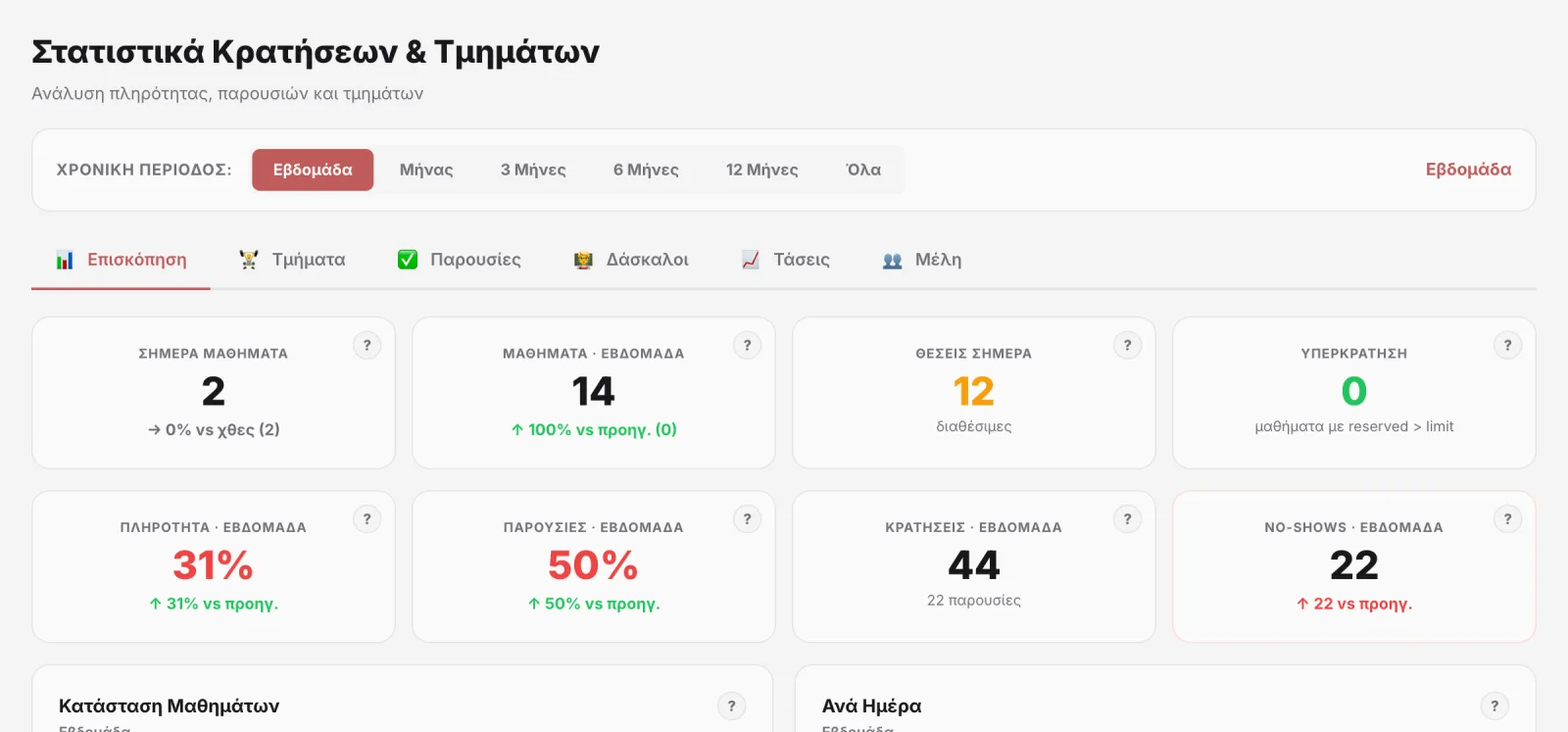Switch to the Παρουσίες tab
Viewport: 1568px width, 732px height.
point(459,260)
